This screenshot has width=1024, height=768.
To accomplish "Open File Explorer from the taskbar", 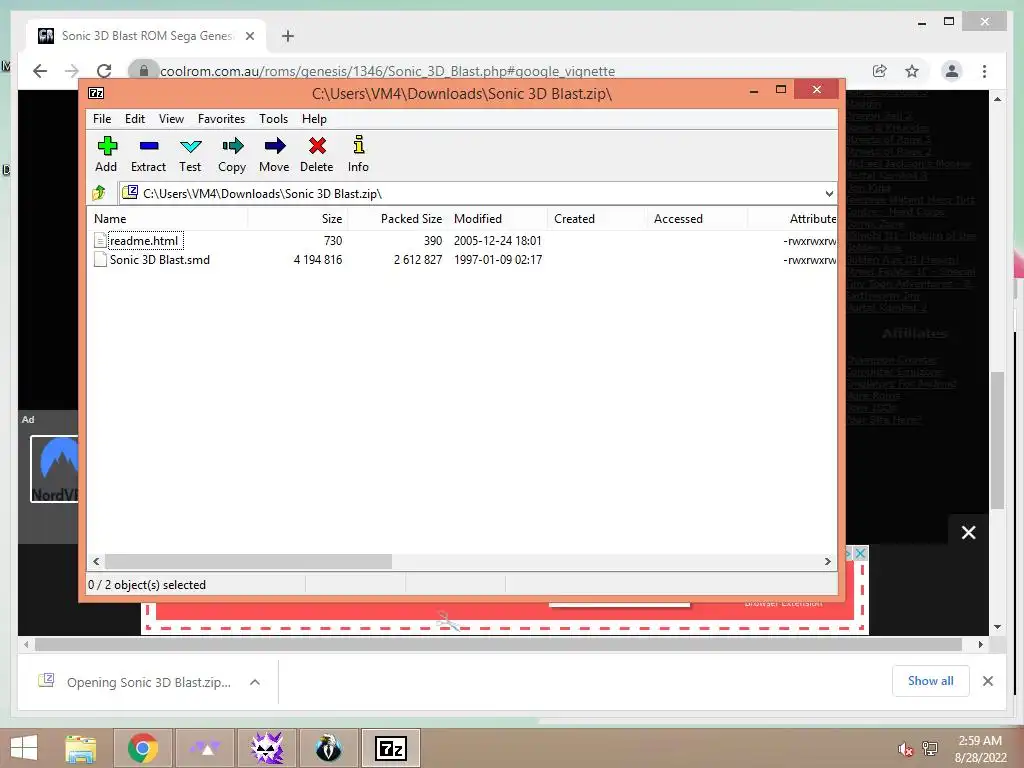I will [x=81, y=748].
